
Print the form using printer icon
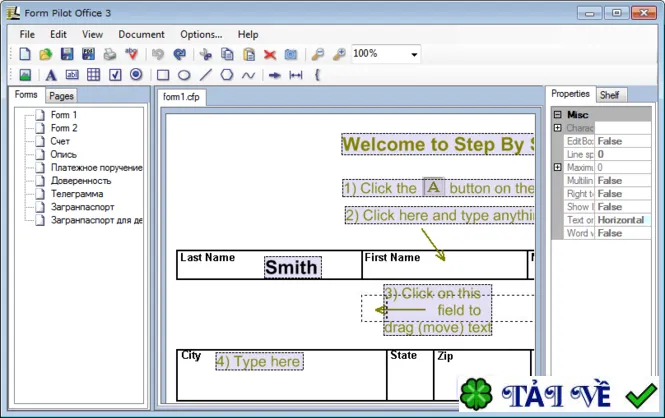(x=110, y=54)
